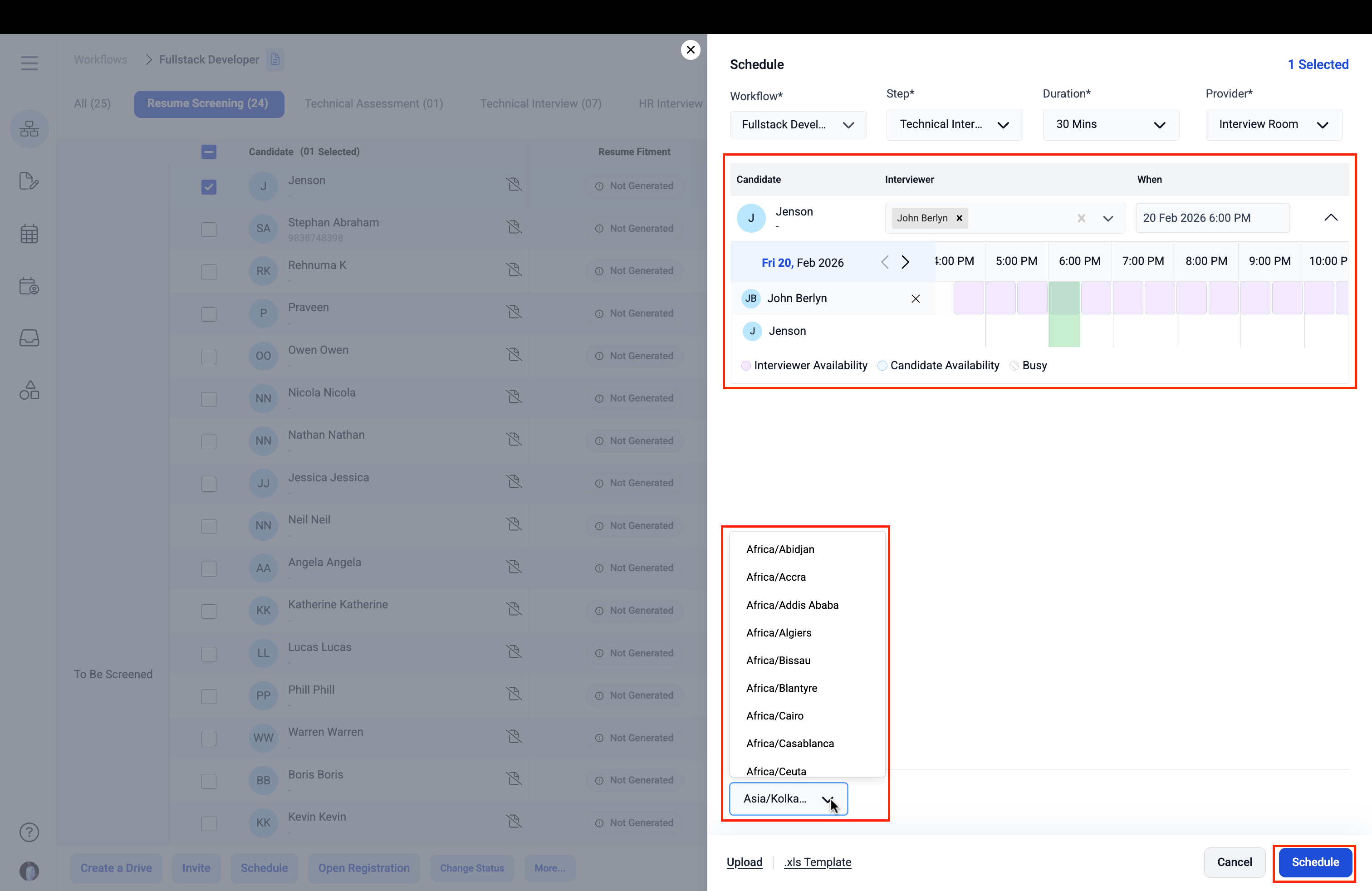This screenshot has width=1372, height=891.
Task: Collapse Jenson's schedule row chevron
Action: coord(1331,217)
